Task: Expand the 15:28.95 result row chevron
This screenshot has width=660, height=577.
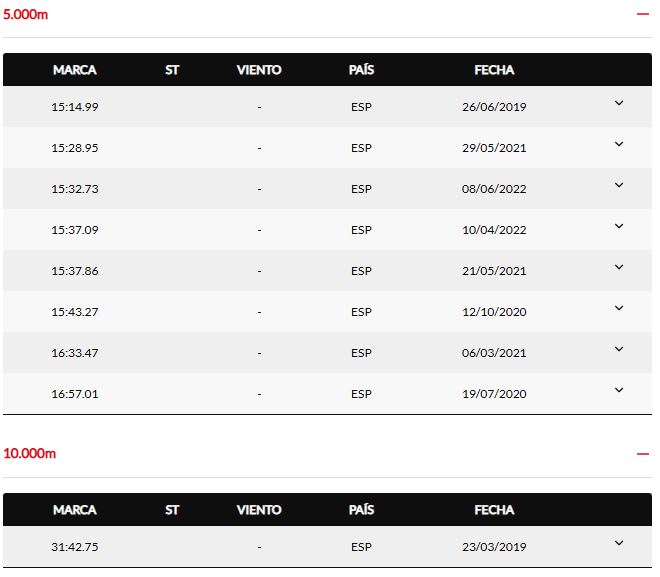Action: coord(618,144)
